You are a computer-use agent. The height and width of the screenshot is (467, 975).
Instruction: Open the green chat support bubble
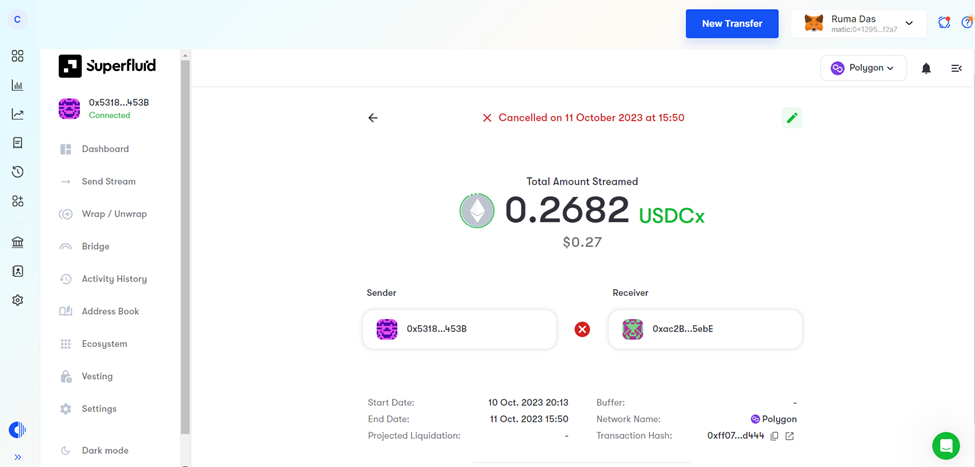click(x=945, y=445)
